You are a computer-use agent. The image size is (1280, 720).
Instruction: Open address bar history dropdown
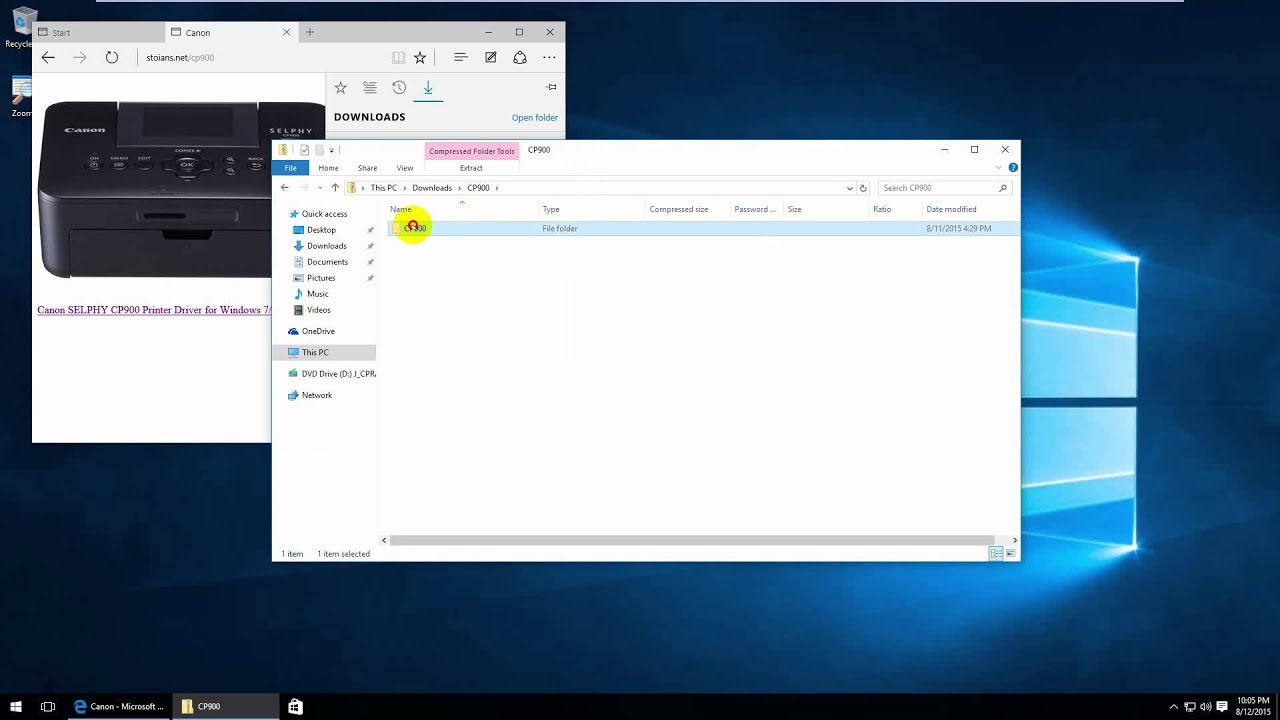[850, 188]
